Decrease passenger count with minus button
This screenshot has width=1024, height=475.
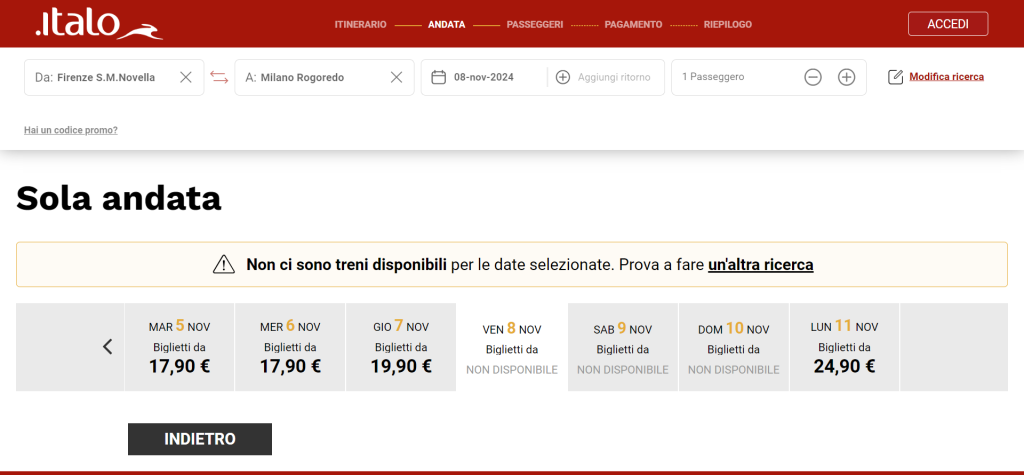[x=812, y=77]
